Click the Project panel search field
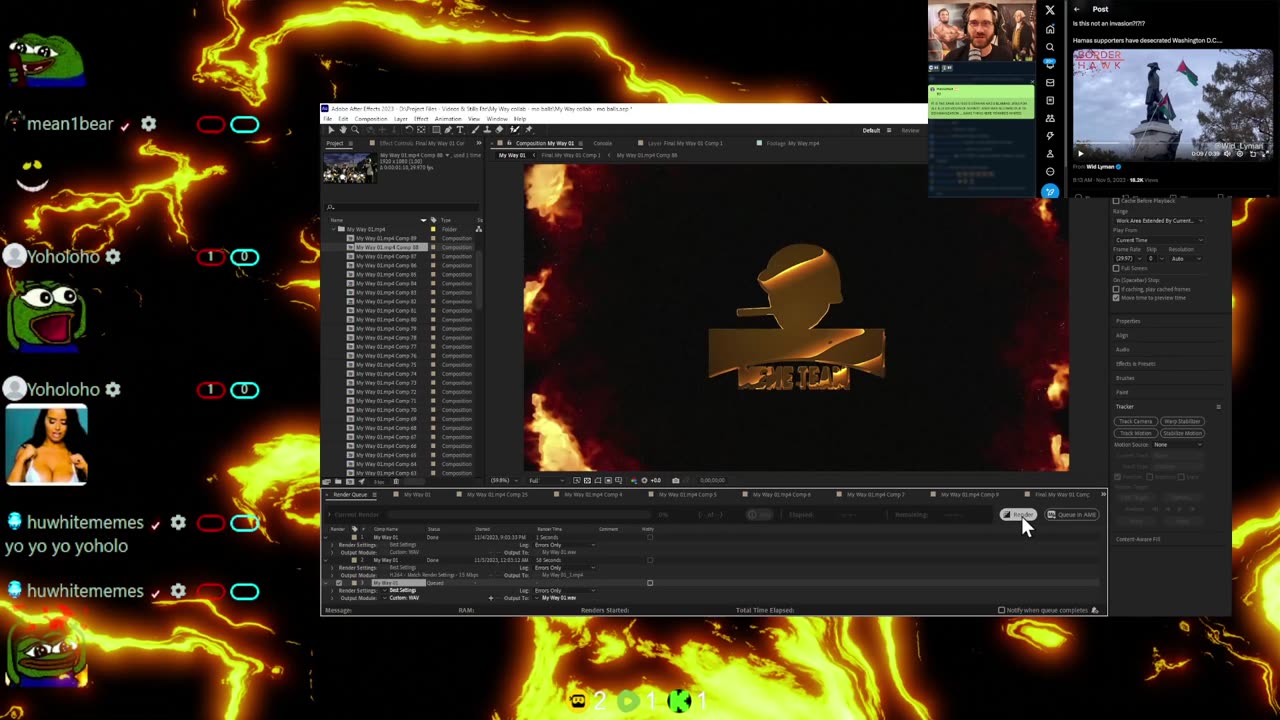 (400, 207)
